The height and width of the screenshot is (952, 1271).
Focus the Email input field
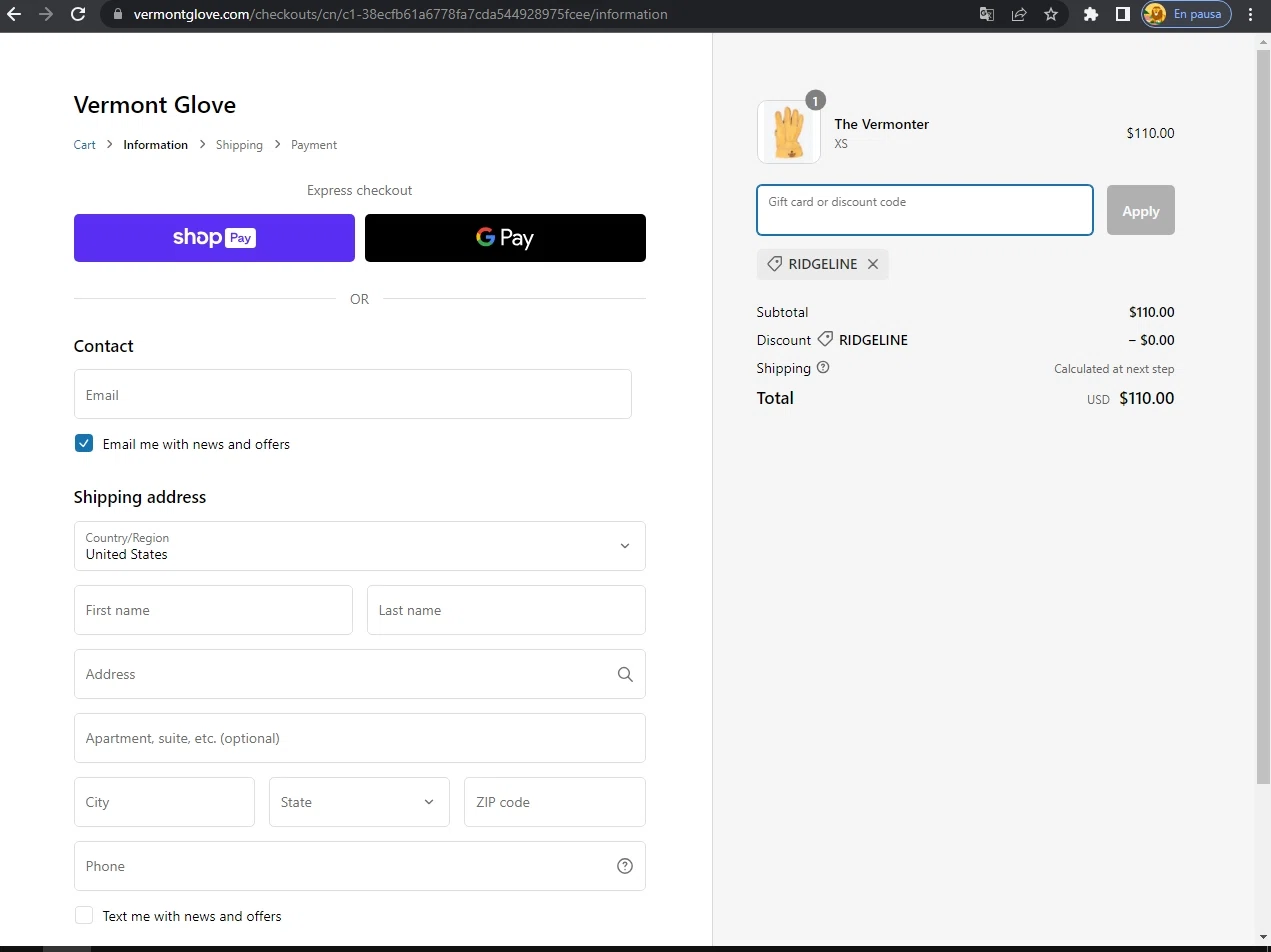pyautogui.click(x=353, y=394)
